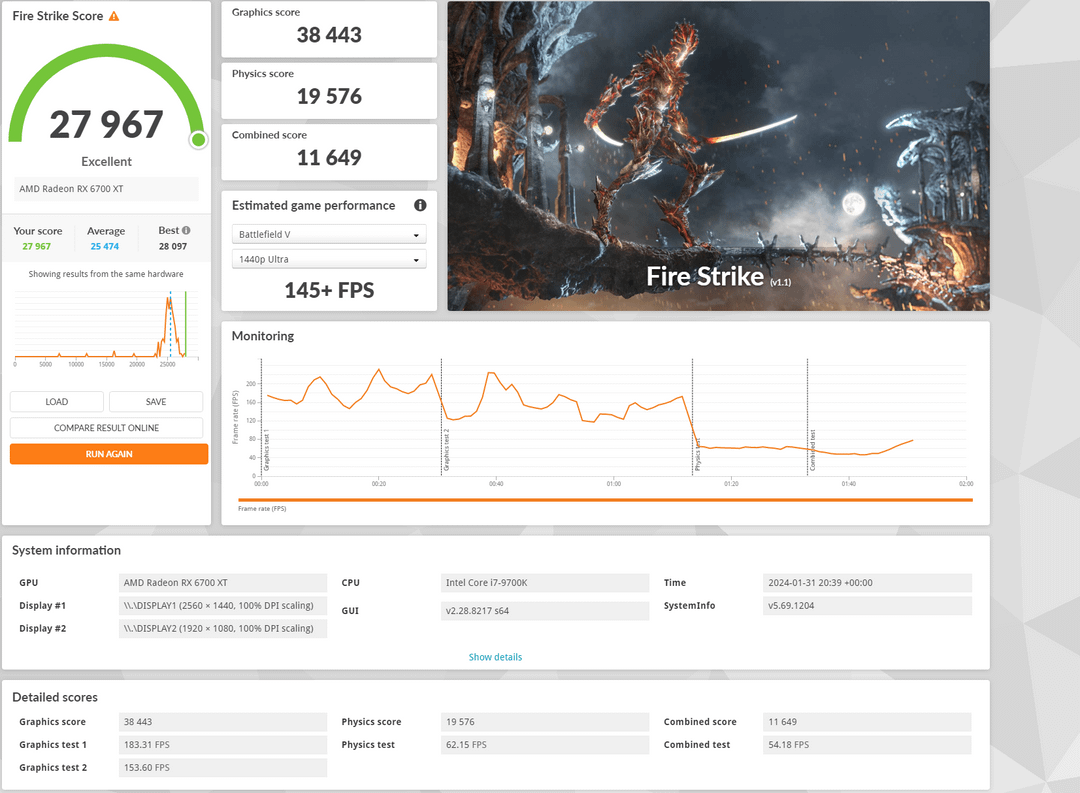
Task: Click Graphics test 2 value 153.60 FPS
Action: [222, 768]
